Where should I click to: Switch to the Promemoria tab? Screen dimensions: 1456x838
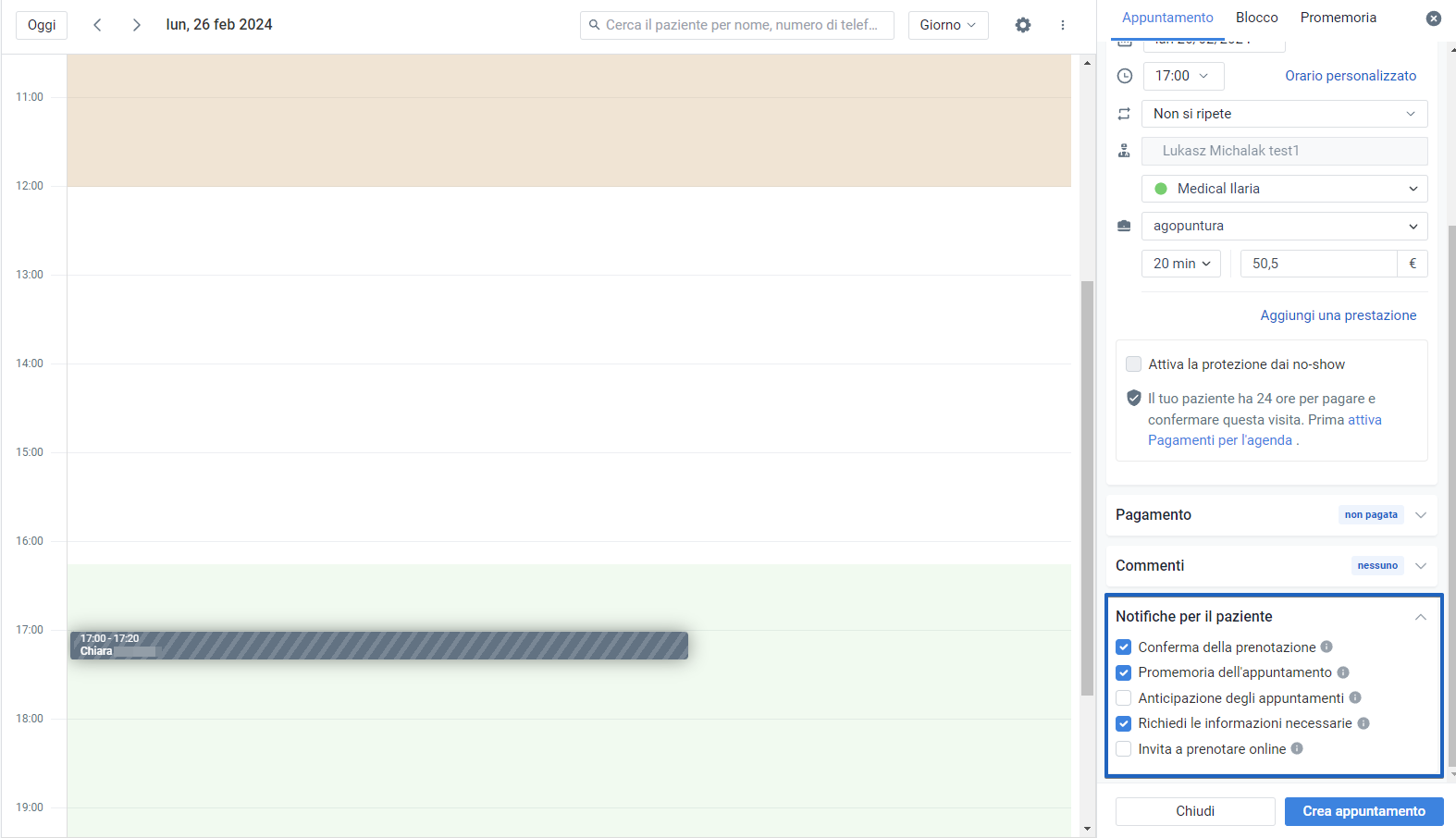click(1338, 18)
